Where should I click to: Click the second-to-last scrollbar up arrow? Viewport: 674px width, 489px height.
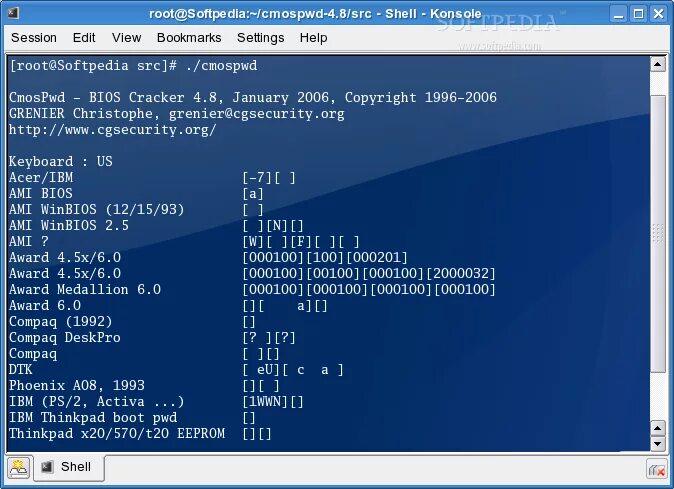tap(658, 428)
